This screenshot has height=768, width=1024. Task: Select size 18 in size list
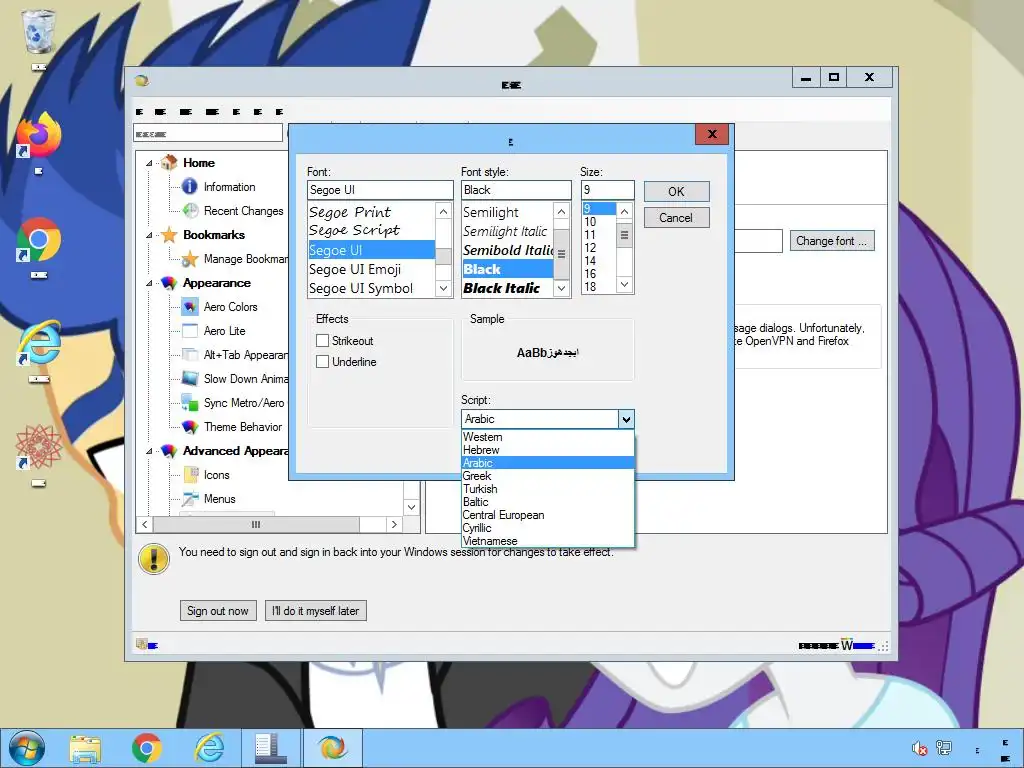[x=599, y=287]
